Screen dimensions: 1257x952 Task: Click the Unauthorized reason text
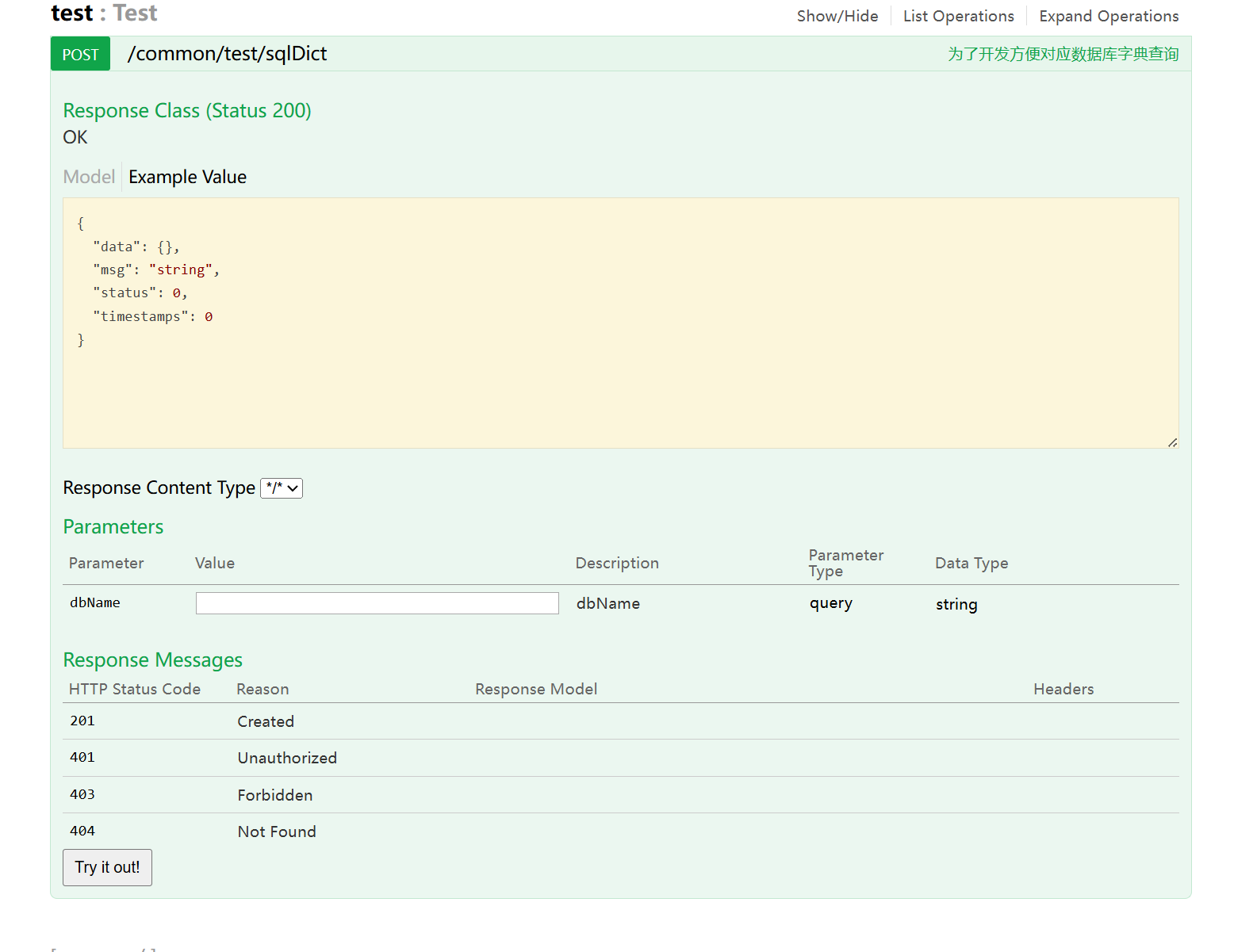pos(287,759)
